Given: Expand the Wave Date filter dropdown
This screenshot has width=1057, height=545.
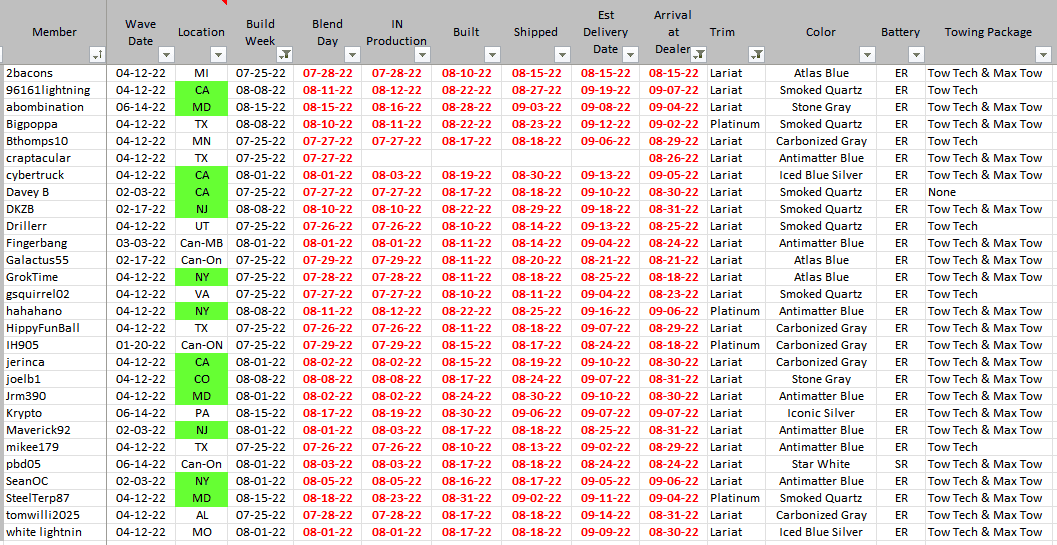Looking at the screenshot, I should tap(166, 54).
